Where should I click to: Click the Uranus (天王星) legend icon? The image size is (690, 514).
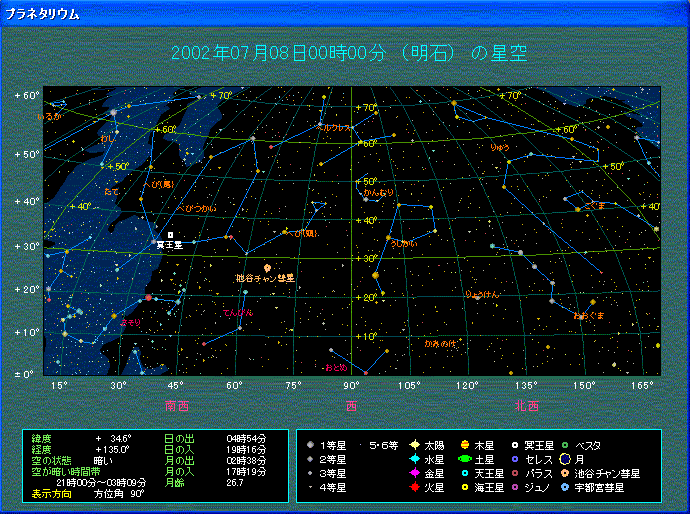coord(465,473)
